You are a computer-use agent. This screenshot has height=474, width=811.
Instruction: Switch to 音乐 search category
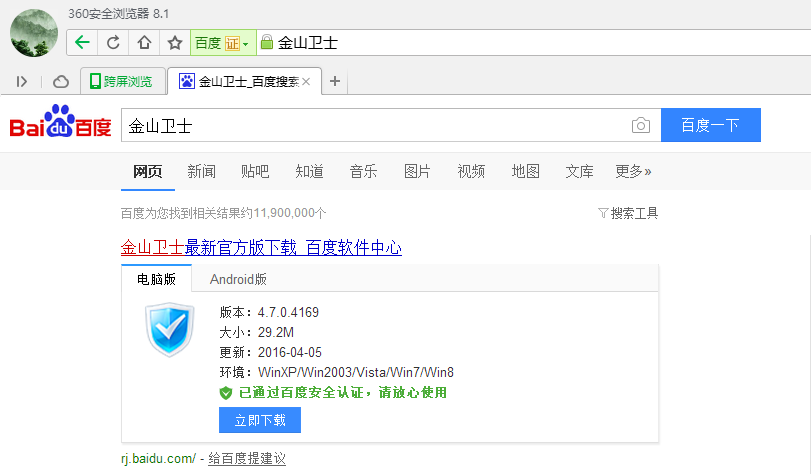tap(363, 171)
